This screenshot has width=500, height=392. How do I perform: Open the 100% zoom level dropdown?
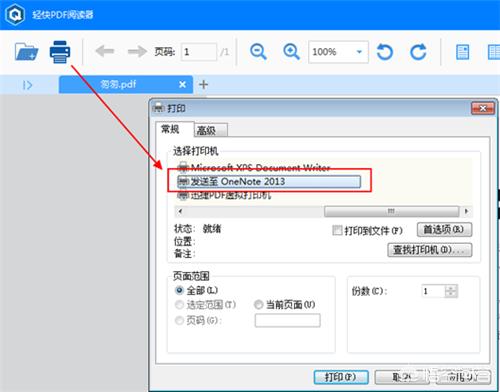(359, 52)
